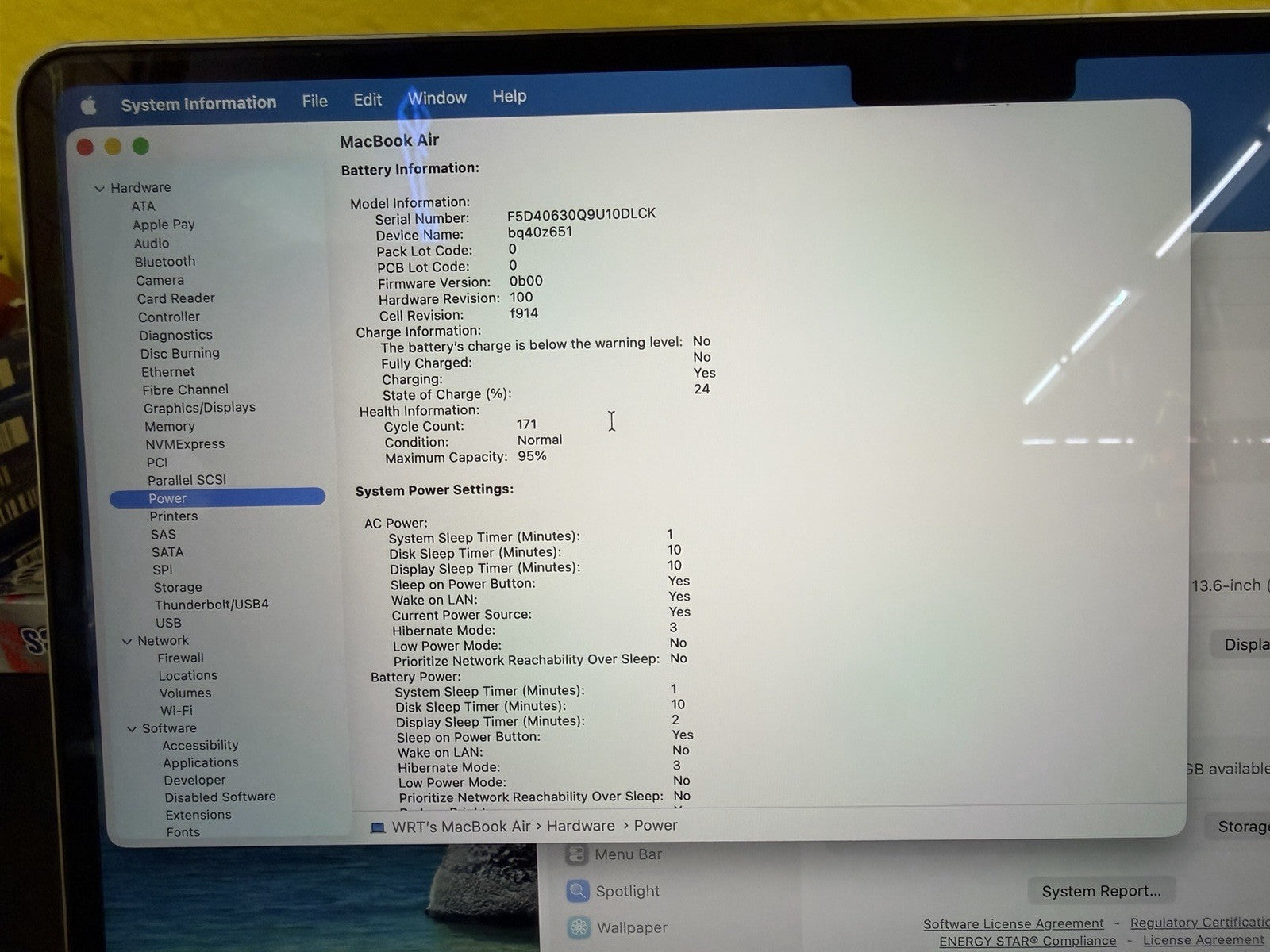Viewport: 1270px width, 952px height.
Task: Click the Maximum Capacity value 95%
Action: pyautogui.click(x=532, y=456)
